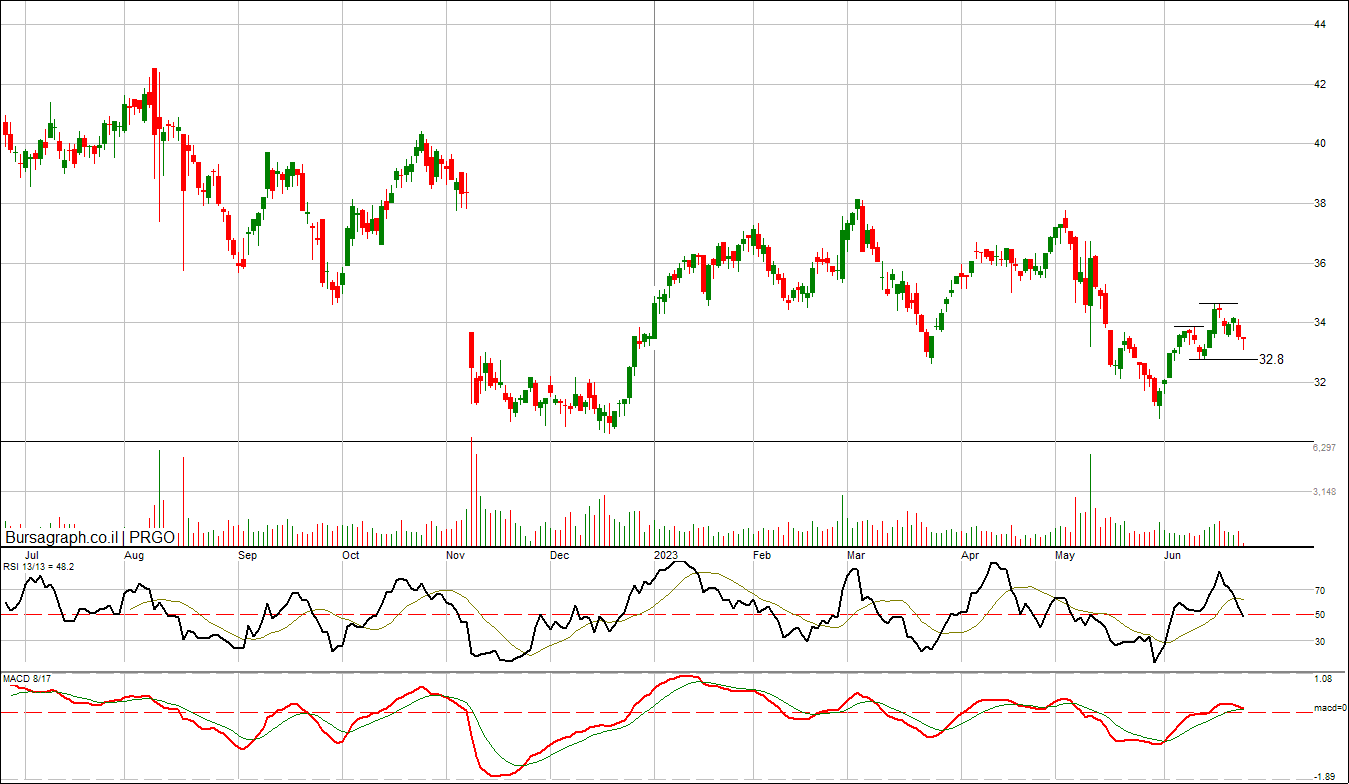Click the RSI 13/13 = 48.2 indicator label
The width and height of the screenshot is (1349, 784).
pos(39,567)
